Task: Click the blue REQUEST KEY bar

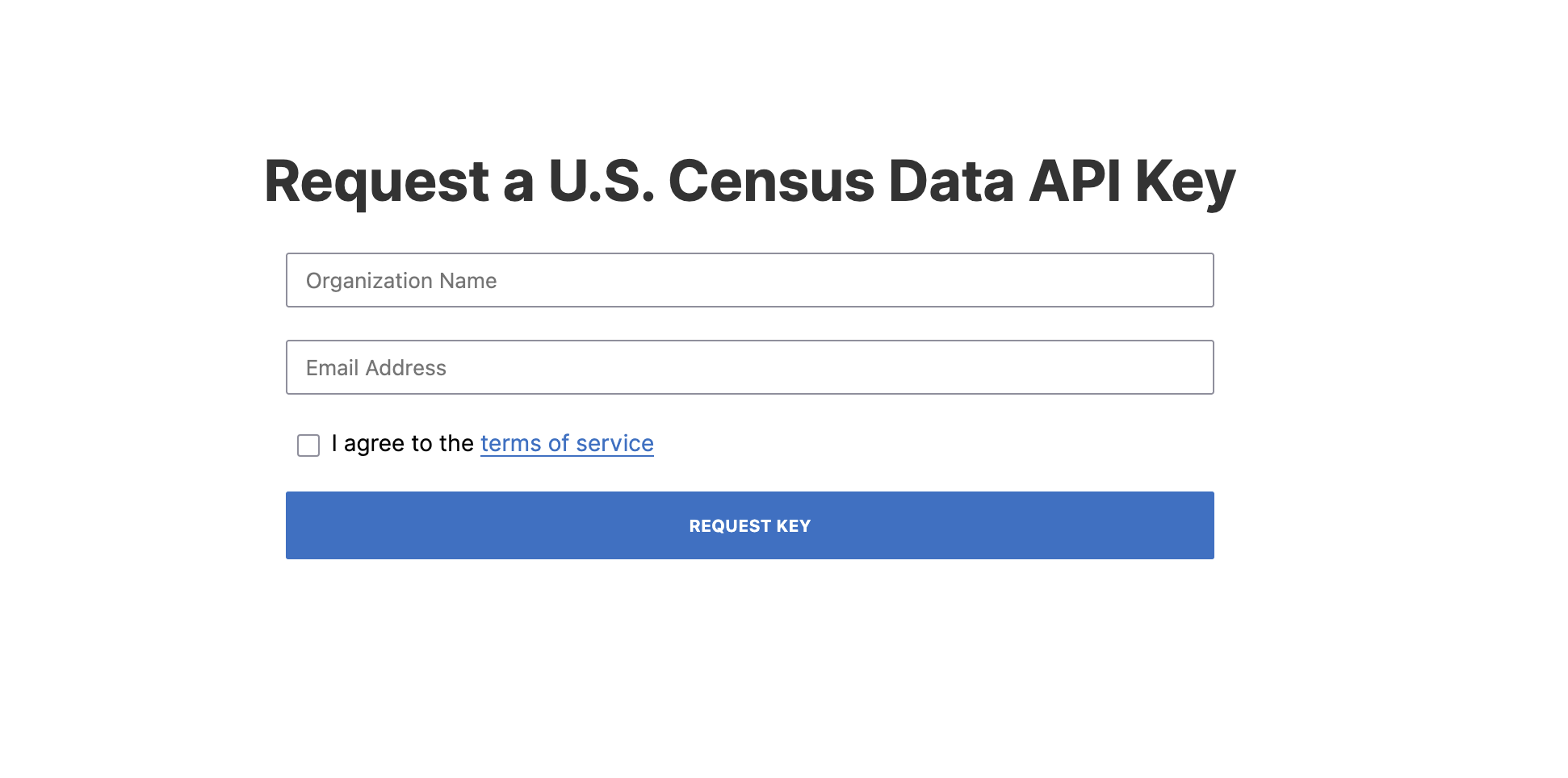Action: click(x=749, y=525)
